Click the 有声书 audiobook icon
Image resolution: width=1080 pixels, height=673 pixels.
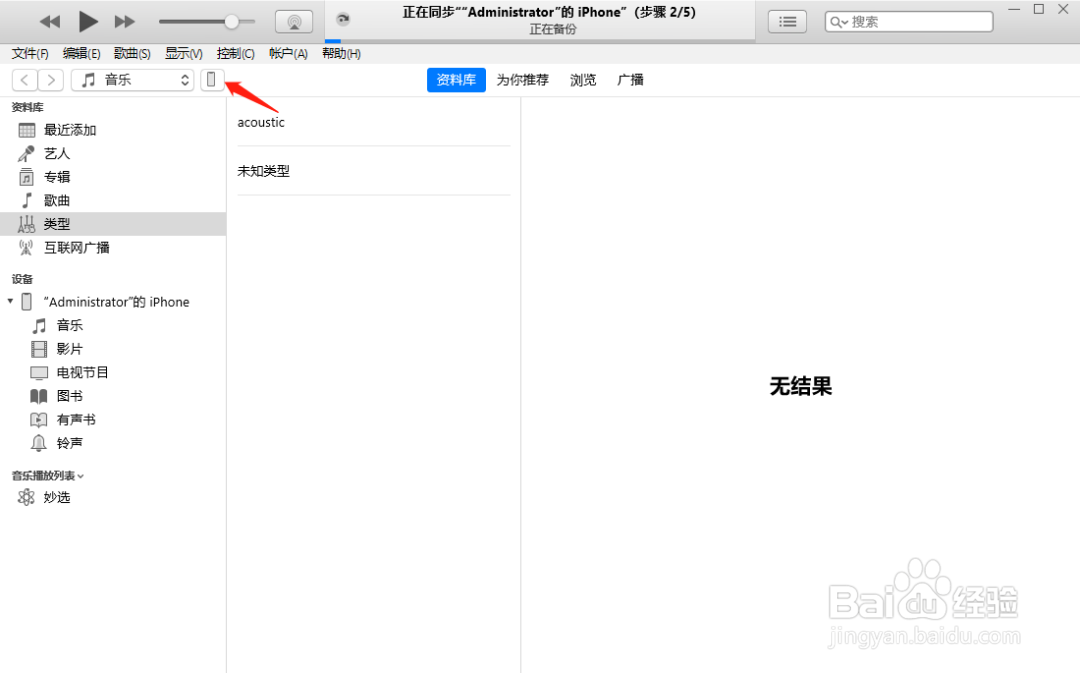[x=39, y=419]
